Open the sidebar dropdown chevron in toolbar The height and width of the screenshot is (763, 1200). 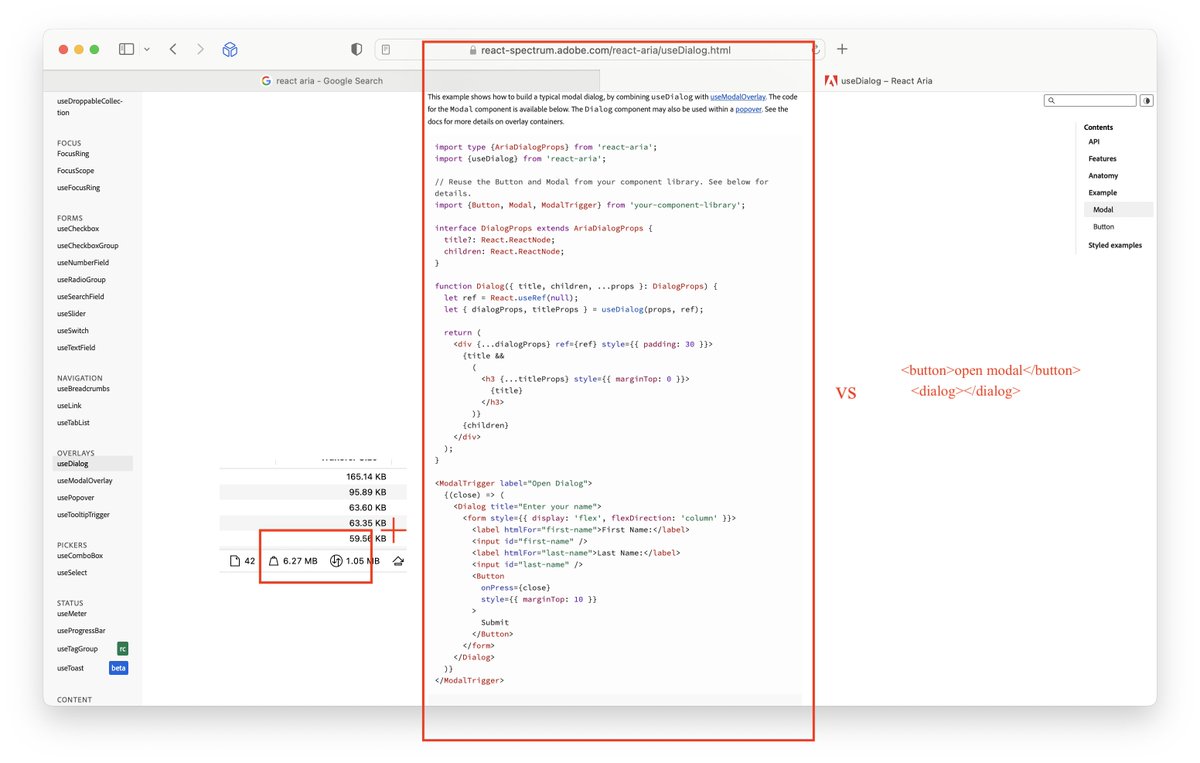pyautogui.click(x=147, y=49)
